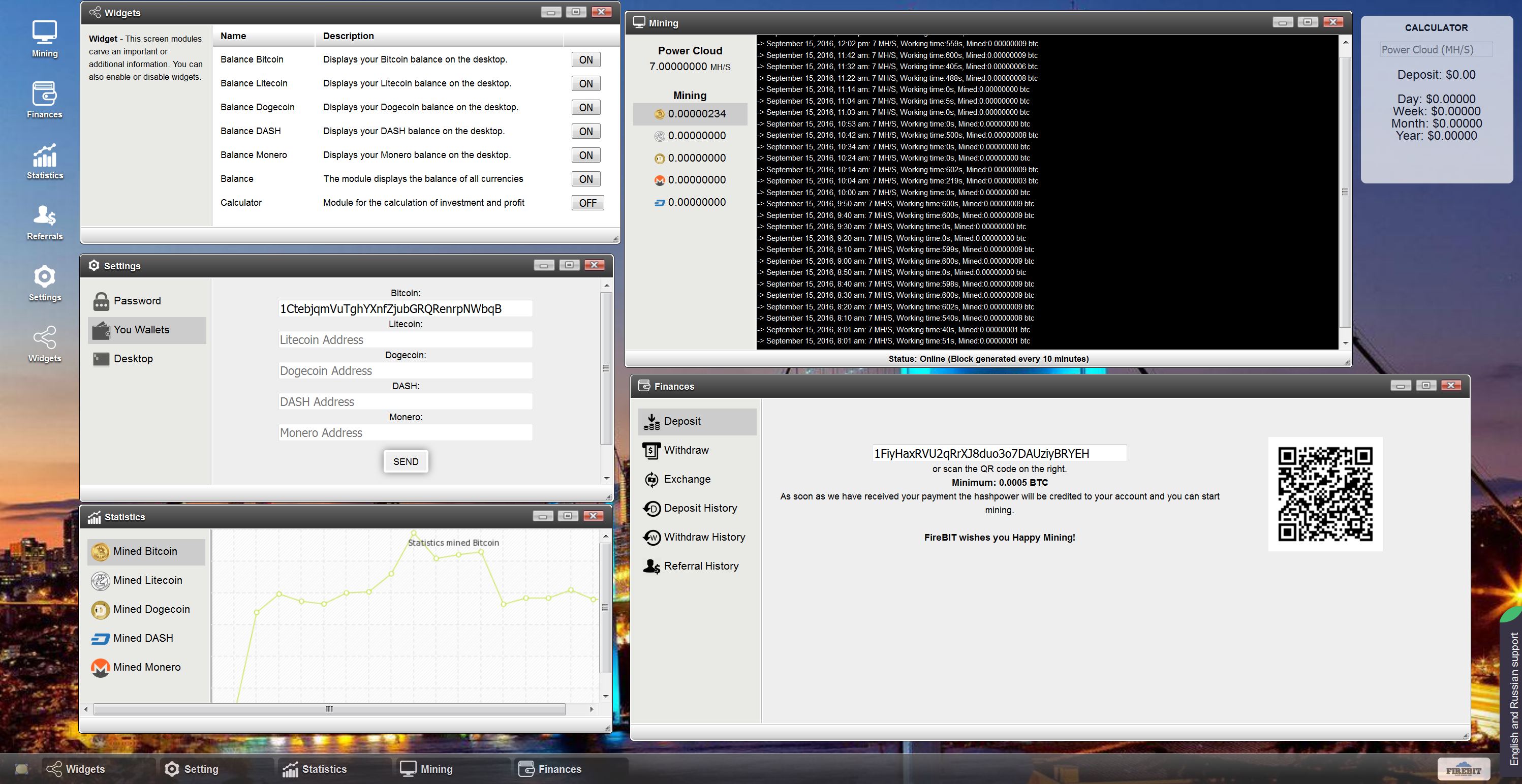1522x784 pixels.
Task: Switch to Widgets in the taskbar
Action: pyautogui.click(x=98, y=769)
